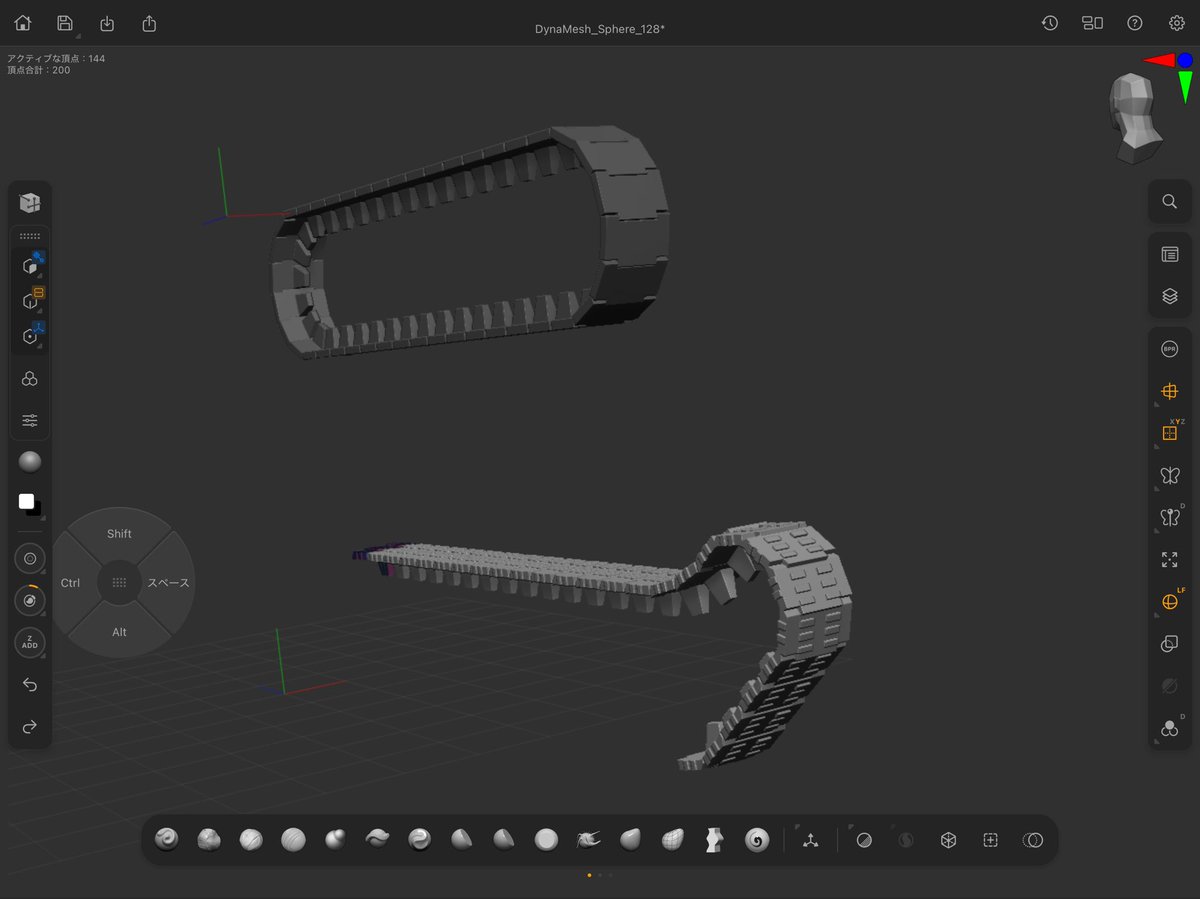Tap the DynaMesh_Sphere_128* file title
The image size is (1200, 899).
[x=600, y=28]
